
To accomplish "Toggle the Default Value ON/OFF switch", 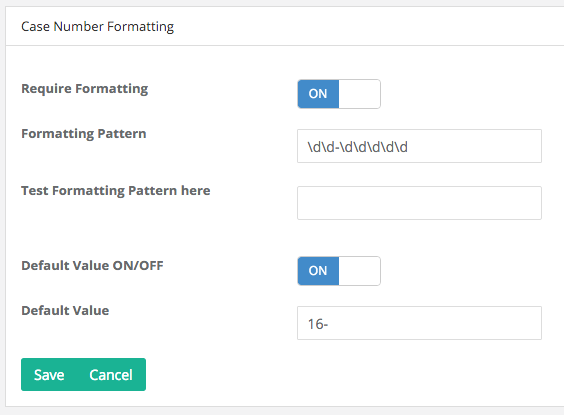I will tap(339, 271).
